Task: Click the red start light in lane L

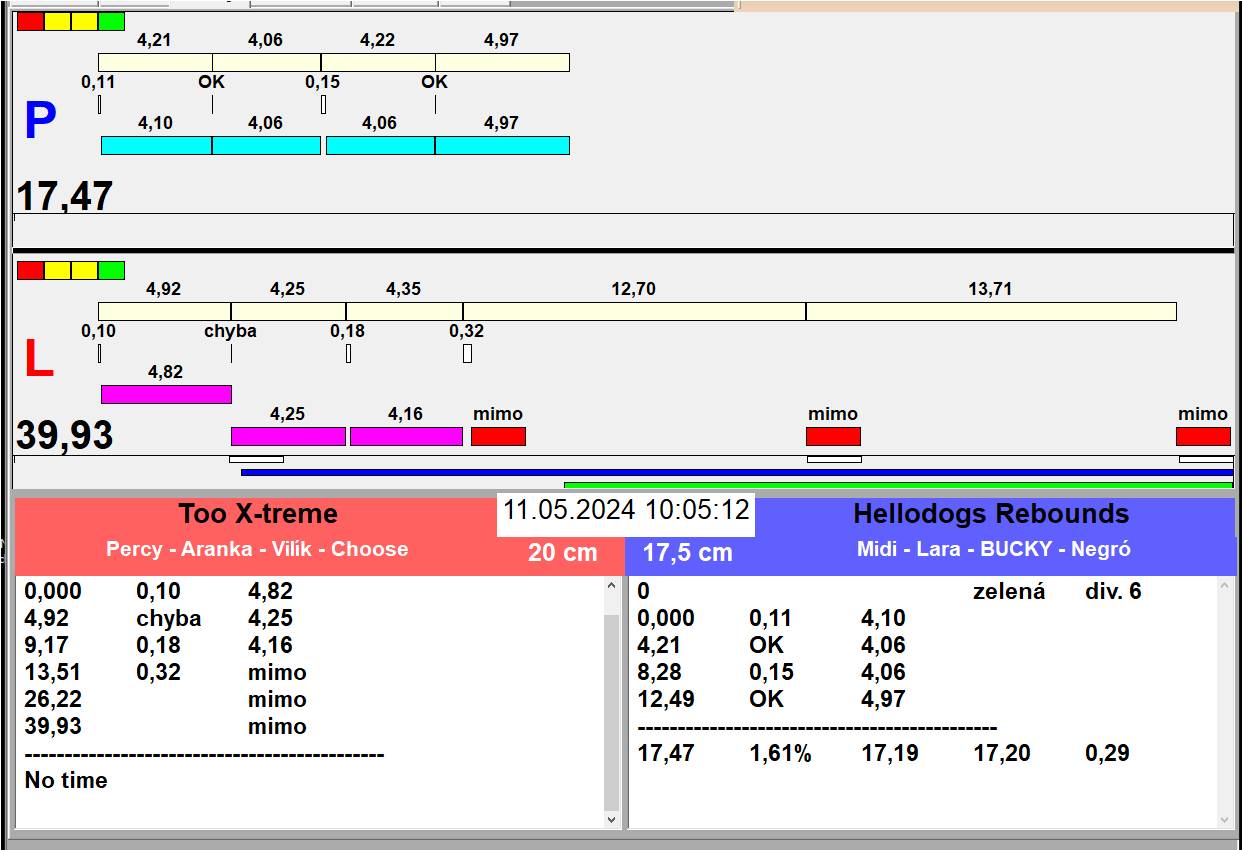Action: click(31, 270)
